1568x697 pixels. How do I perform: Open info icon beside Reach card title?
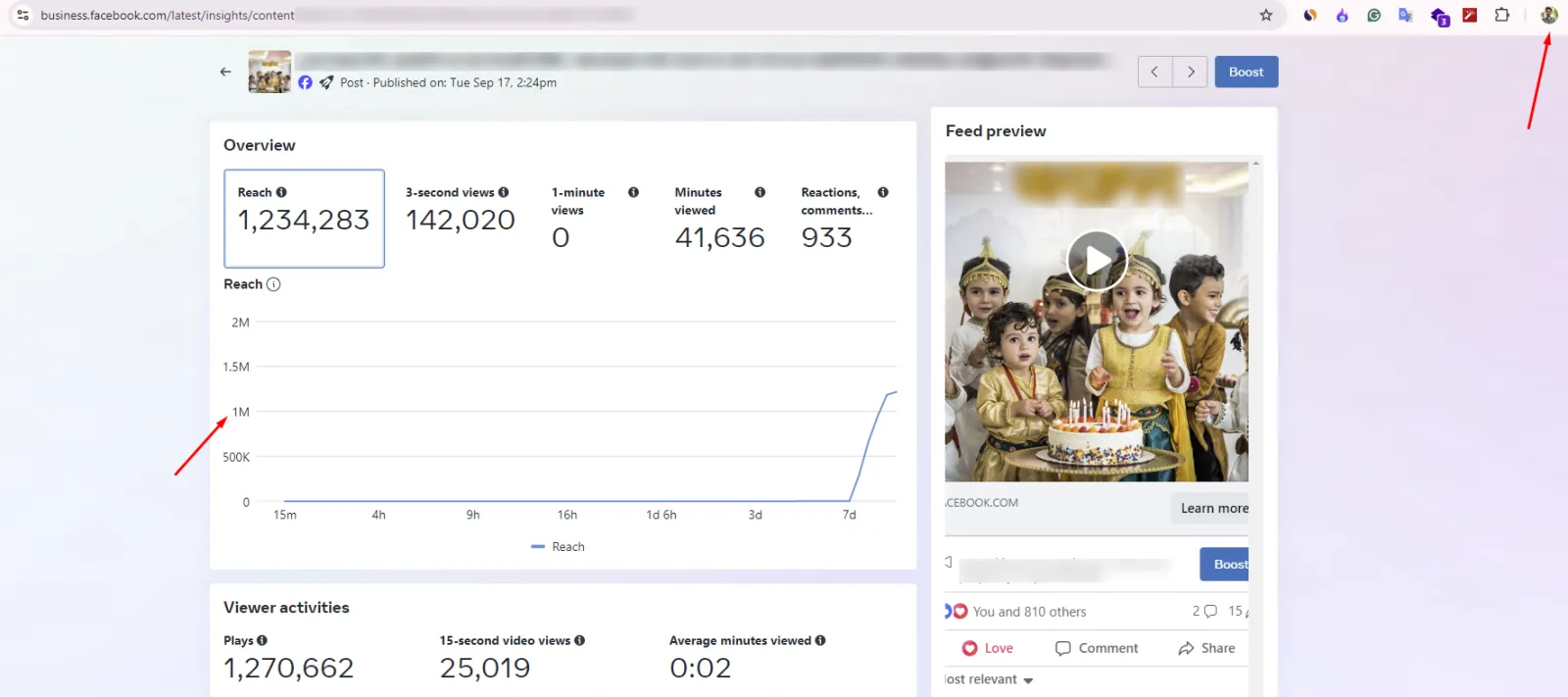[x=281, y=192]
